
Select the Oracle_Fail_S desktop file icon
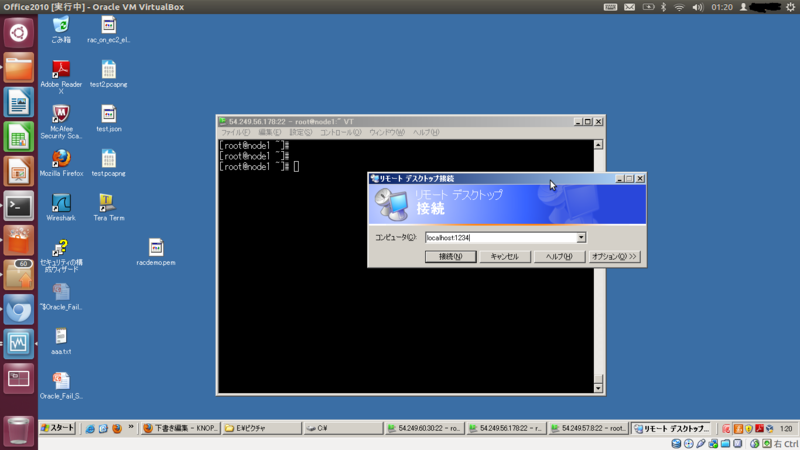(x=61, y=386)
